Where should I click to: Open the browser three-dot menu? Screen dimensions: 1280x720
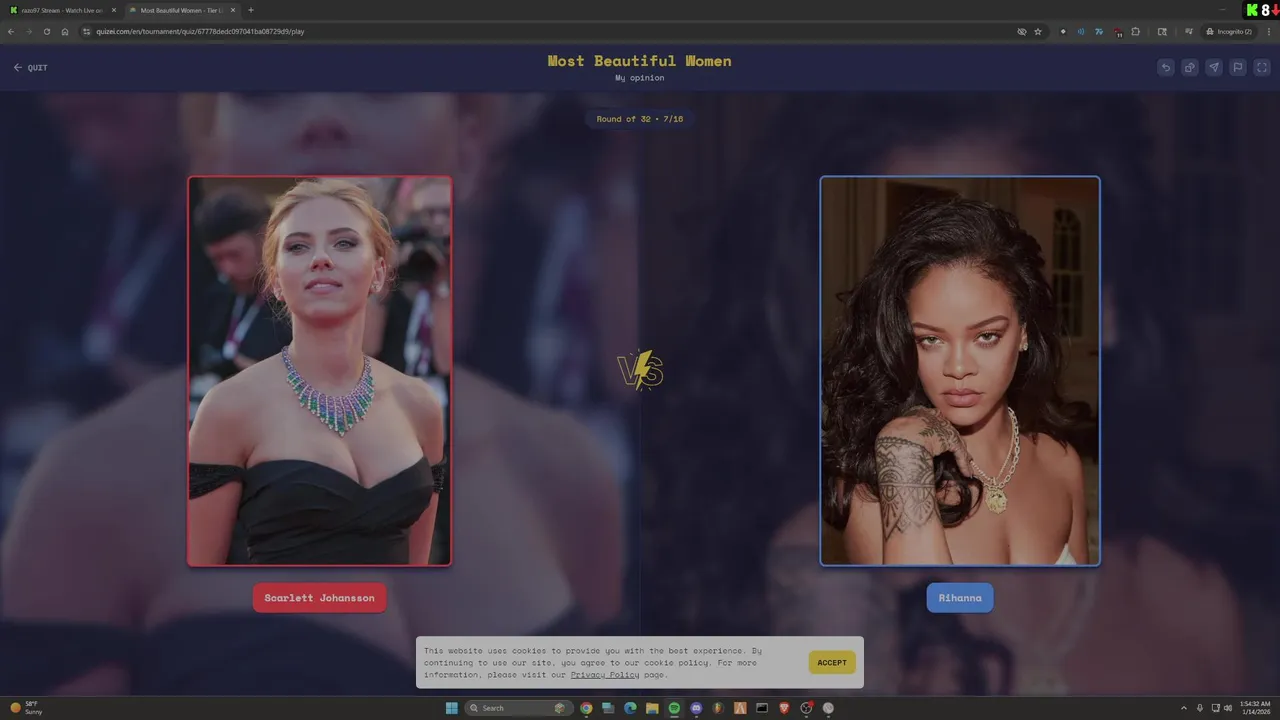[1268, 31]
